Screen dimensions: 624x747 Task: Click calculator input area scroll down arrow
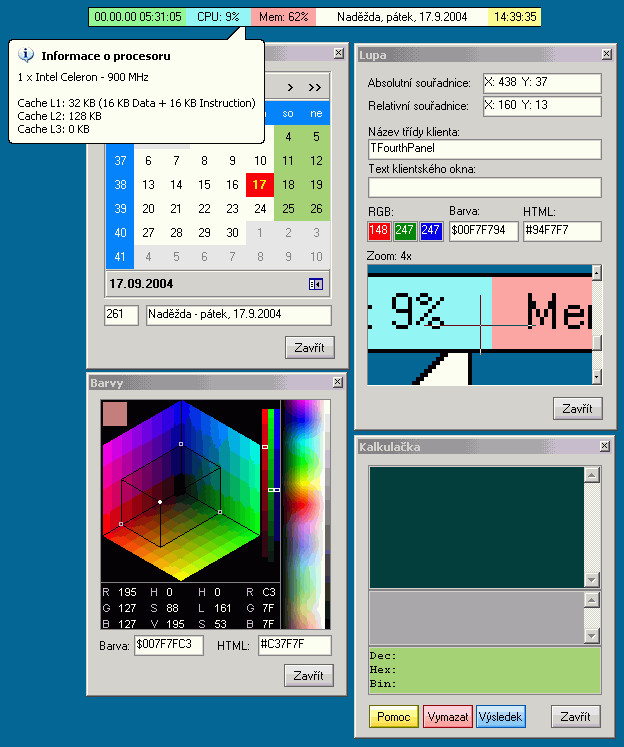coord(592,636)
